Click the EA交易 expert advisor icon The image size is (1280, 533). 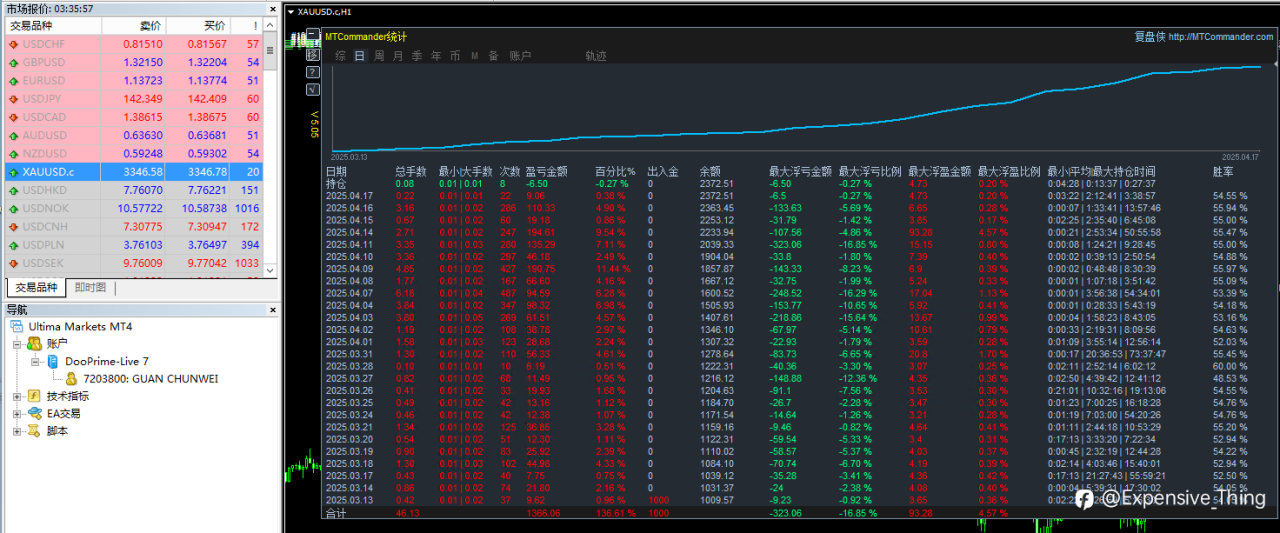[34, 413]
